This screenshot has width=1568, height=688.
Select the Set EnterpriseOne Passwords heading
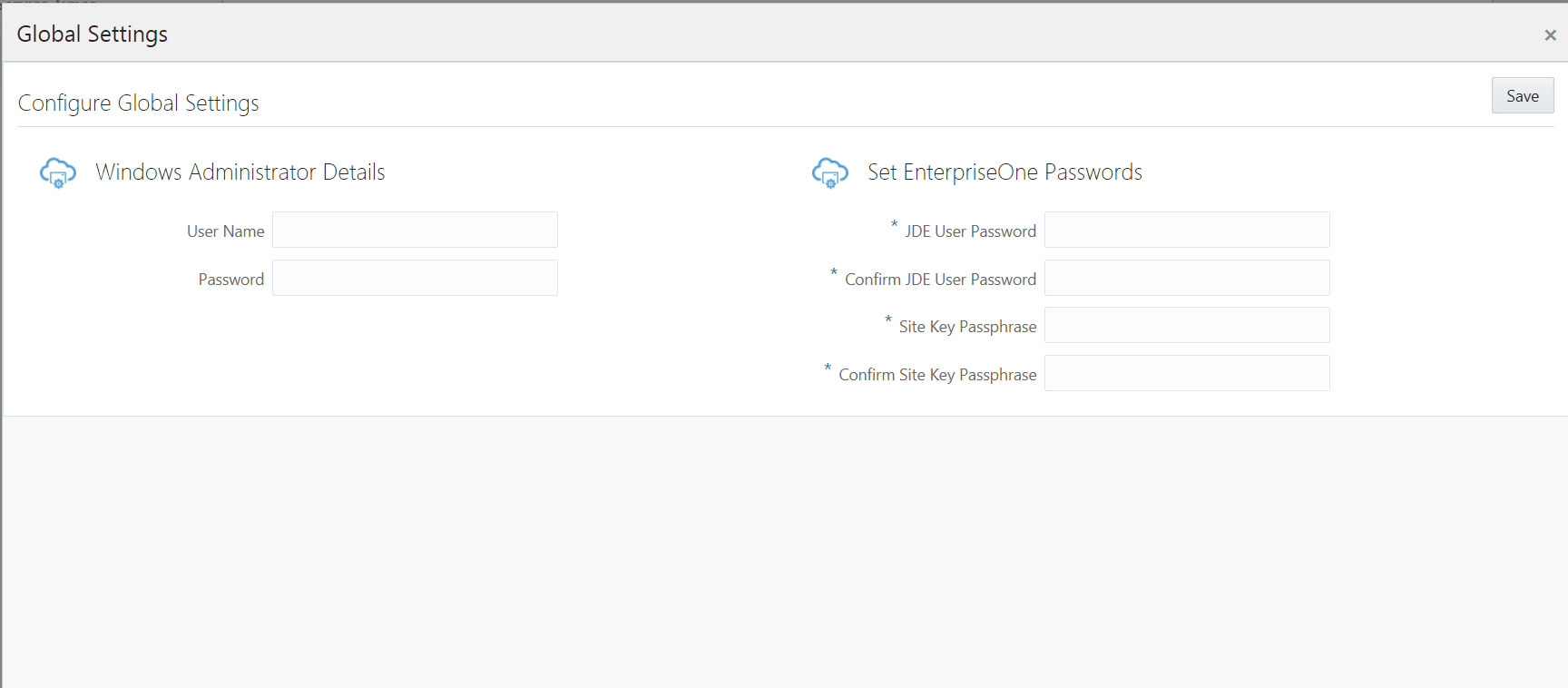(1004, 172)
